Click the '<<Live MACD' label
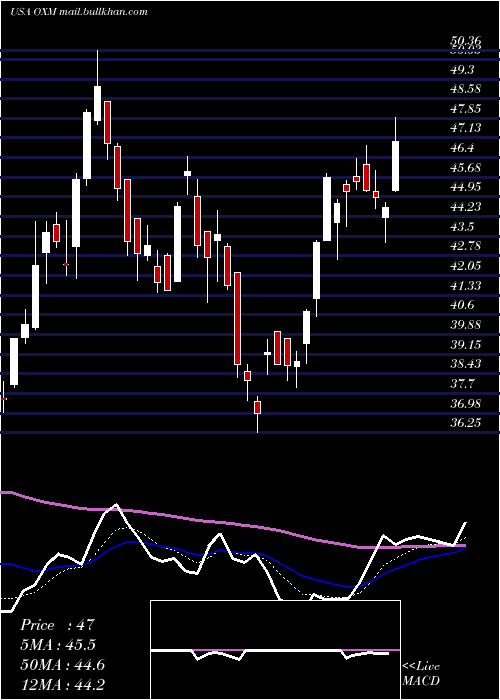This screenshot has width=500, height=700. click(x=421, y=674)
